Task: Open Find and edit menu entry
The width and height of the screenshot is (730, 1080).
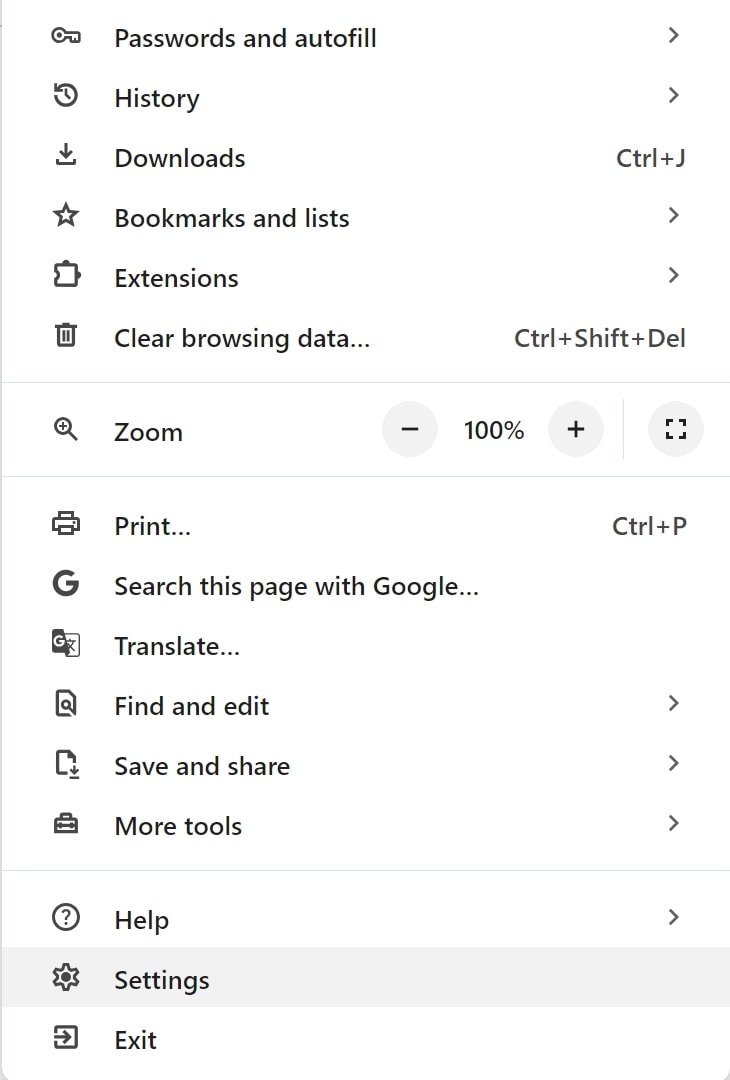Action: click(366, 704)
